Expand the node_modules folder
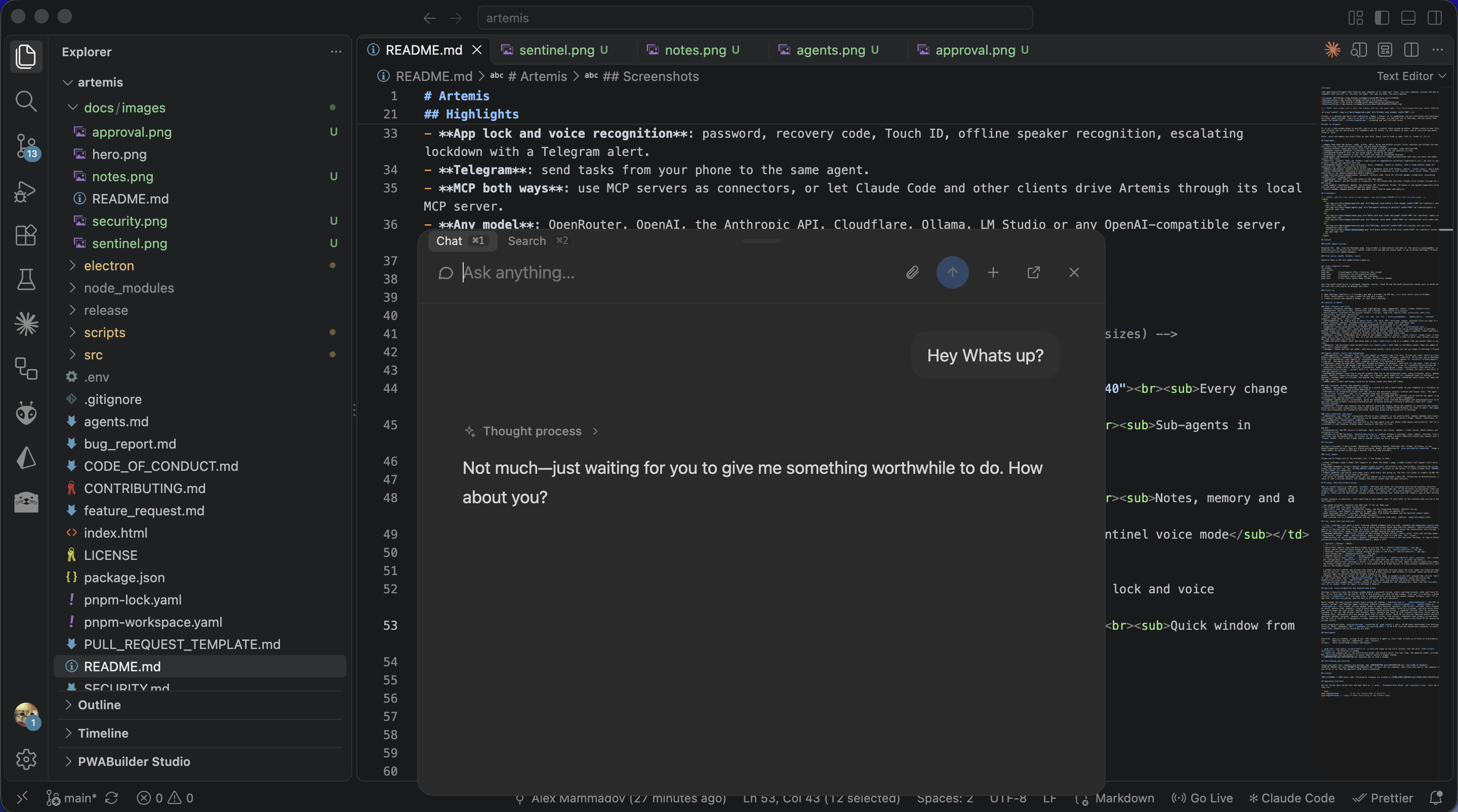Screen dimensions: 1458x812 (72, 288)
